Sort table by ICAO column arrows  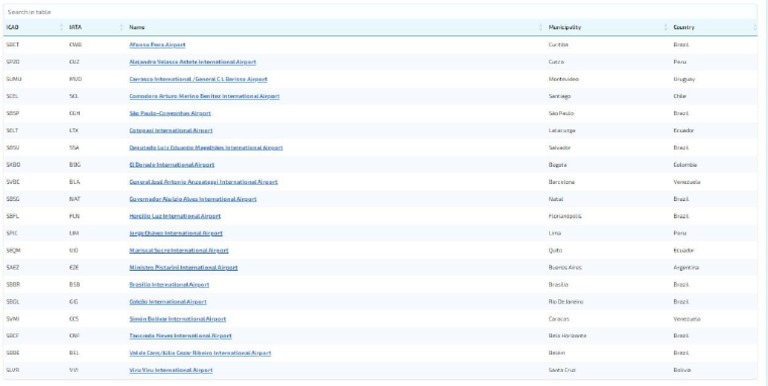click(62, 27)
